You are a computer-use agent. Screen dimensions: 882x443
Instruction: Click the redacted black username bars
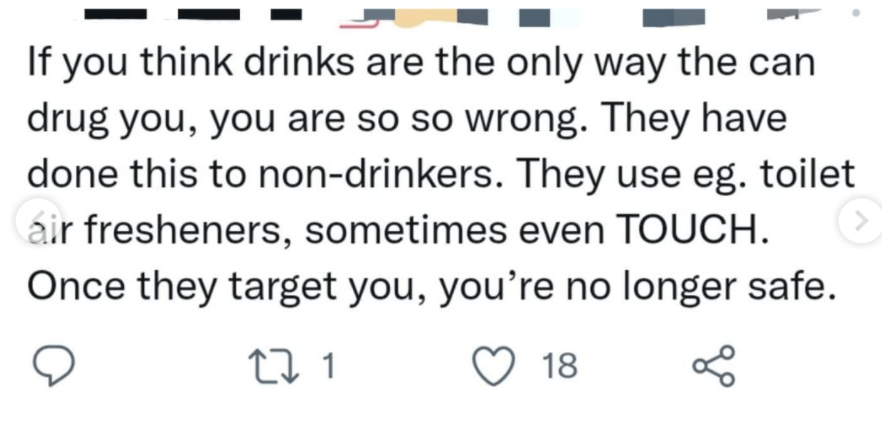194,14
